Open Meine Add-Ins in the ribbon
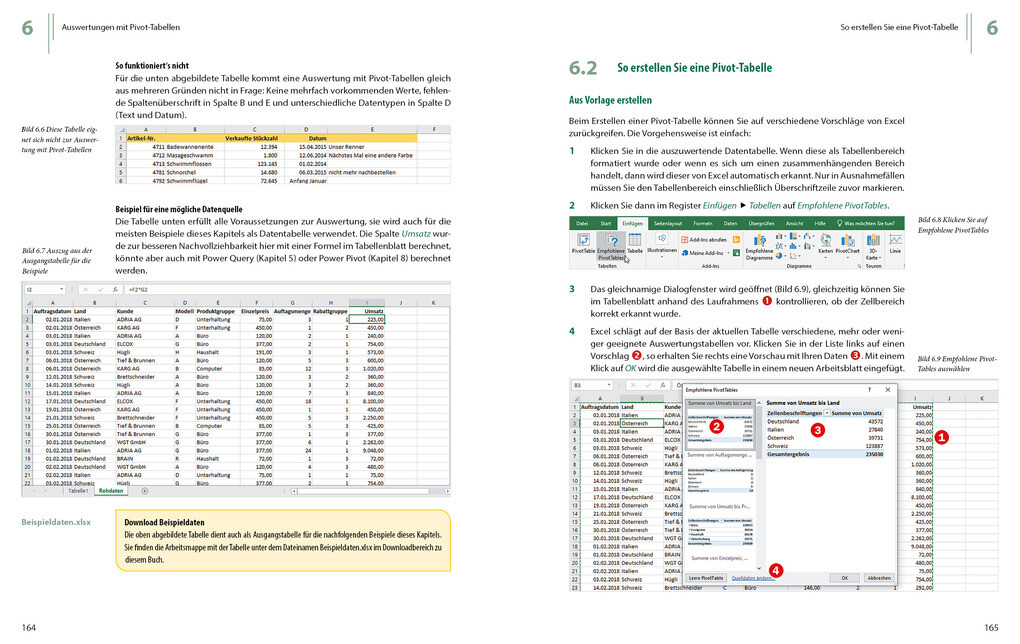This screenshot has height=644, width=1020. pyautogui.click(x=706, y=253)
